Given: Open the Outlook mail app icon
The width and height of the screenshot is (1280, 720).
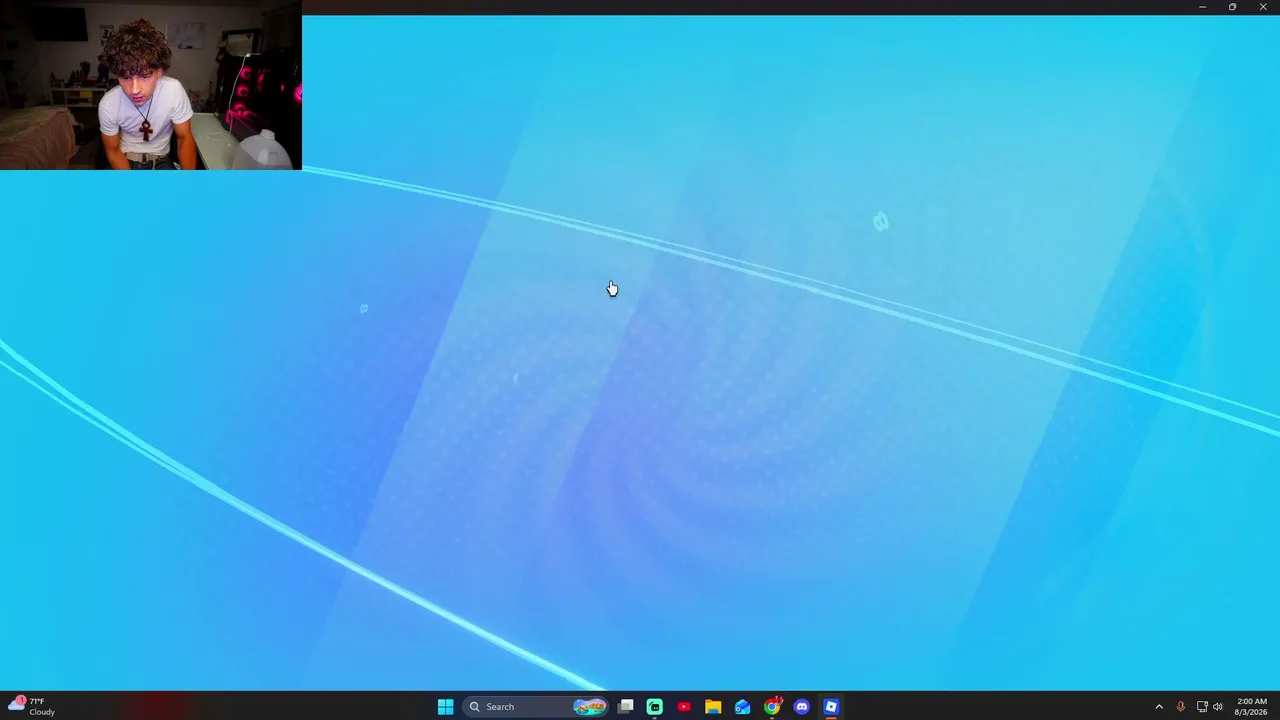Looking at the screenshot, I should click(742, 707).
